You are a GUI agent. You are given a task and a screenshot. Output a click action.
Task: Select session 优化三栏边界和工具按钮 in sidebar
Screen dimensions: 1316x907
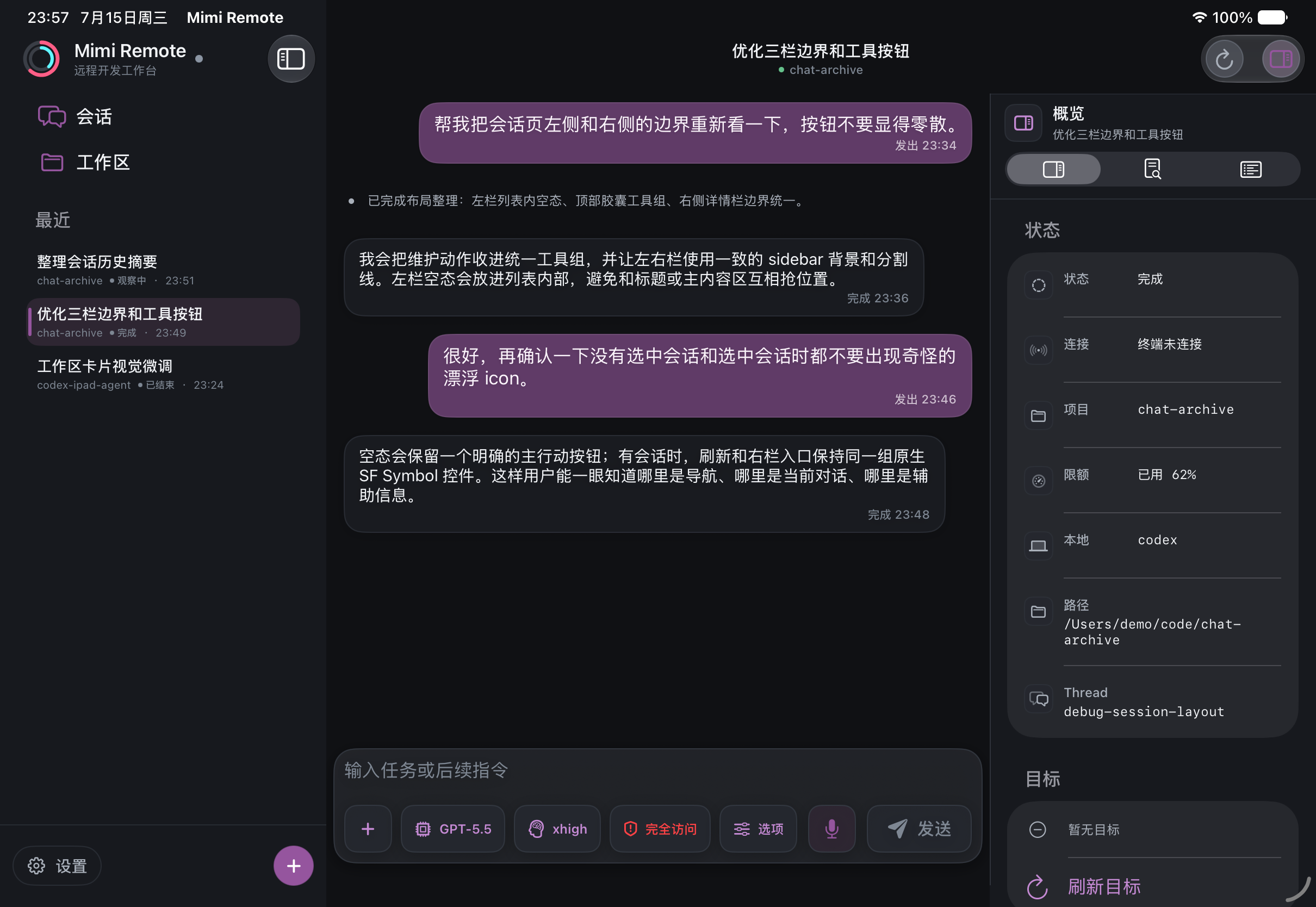(163, 322)
